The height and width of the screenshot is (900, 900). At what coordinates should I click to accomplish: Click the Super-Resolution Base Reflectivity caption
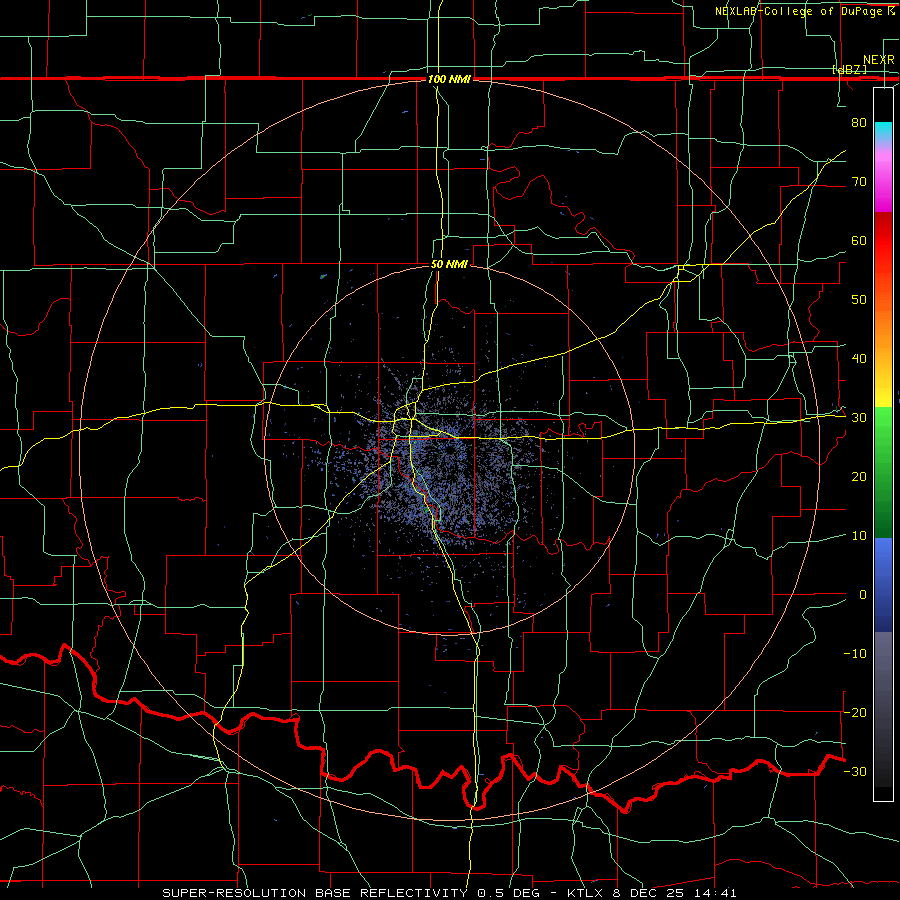449,893
